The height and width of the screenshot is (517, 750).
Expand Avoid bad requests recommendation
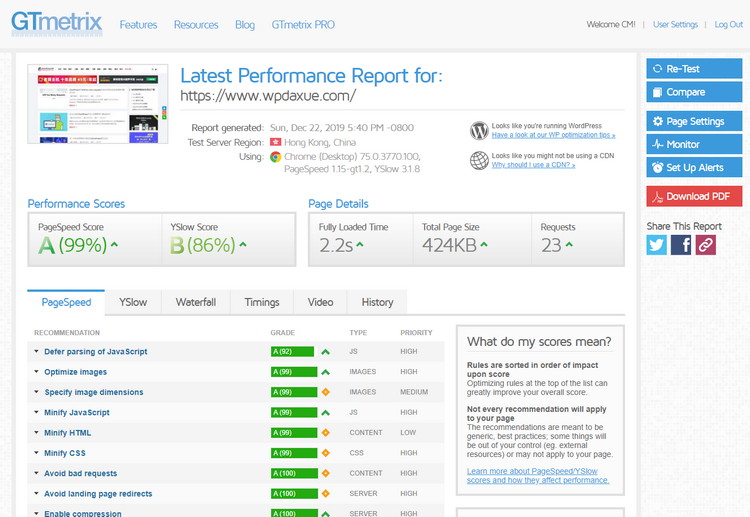[x=80, y=473]
